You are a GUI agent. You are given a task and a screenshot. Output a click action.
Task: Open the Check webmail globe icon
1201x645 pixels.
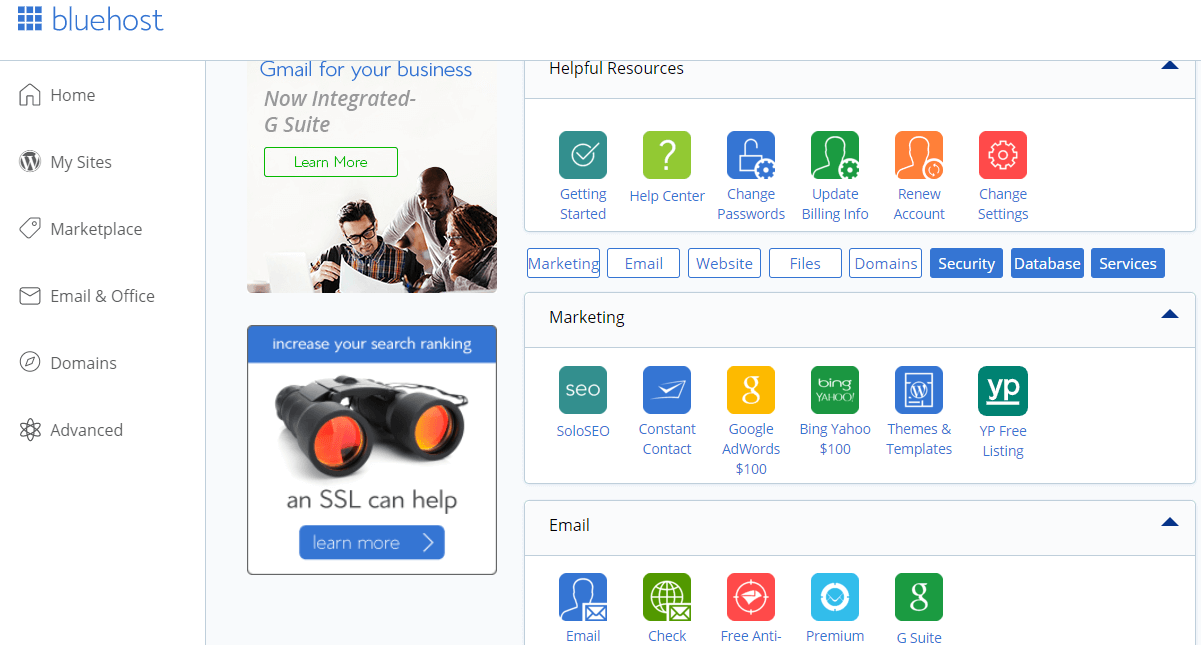[x=667, y=597]
